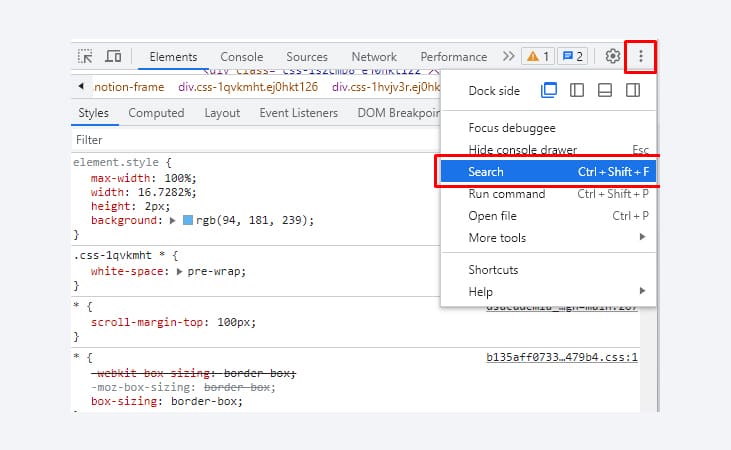
Task: Show more tabs with the double chevron
Action: click(x=509, y=56)
